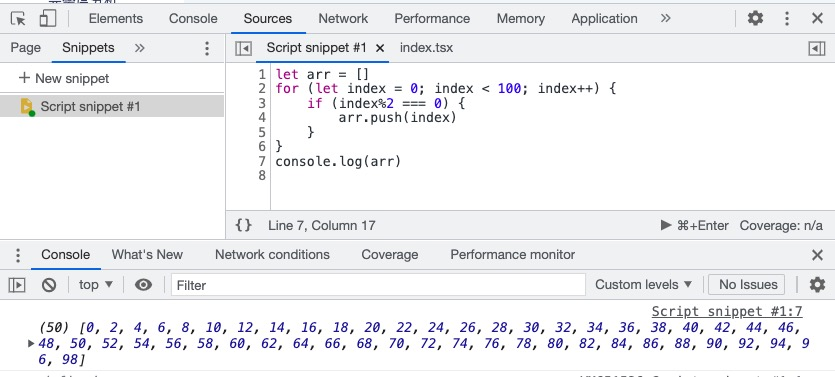Expand the logged array triangle
This screenshot has height=377, width=835.
(x=31, y=344)
